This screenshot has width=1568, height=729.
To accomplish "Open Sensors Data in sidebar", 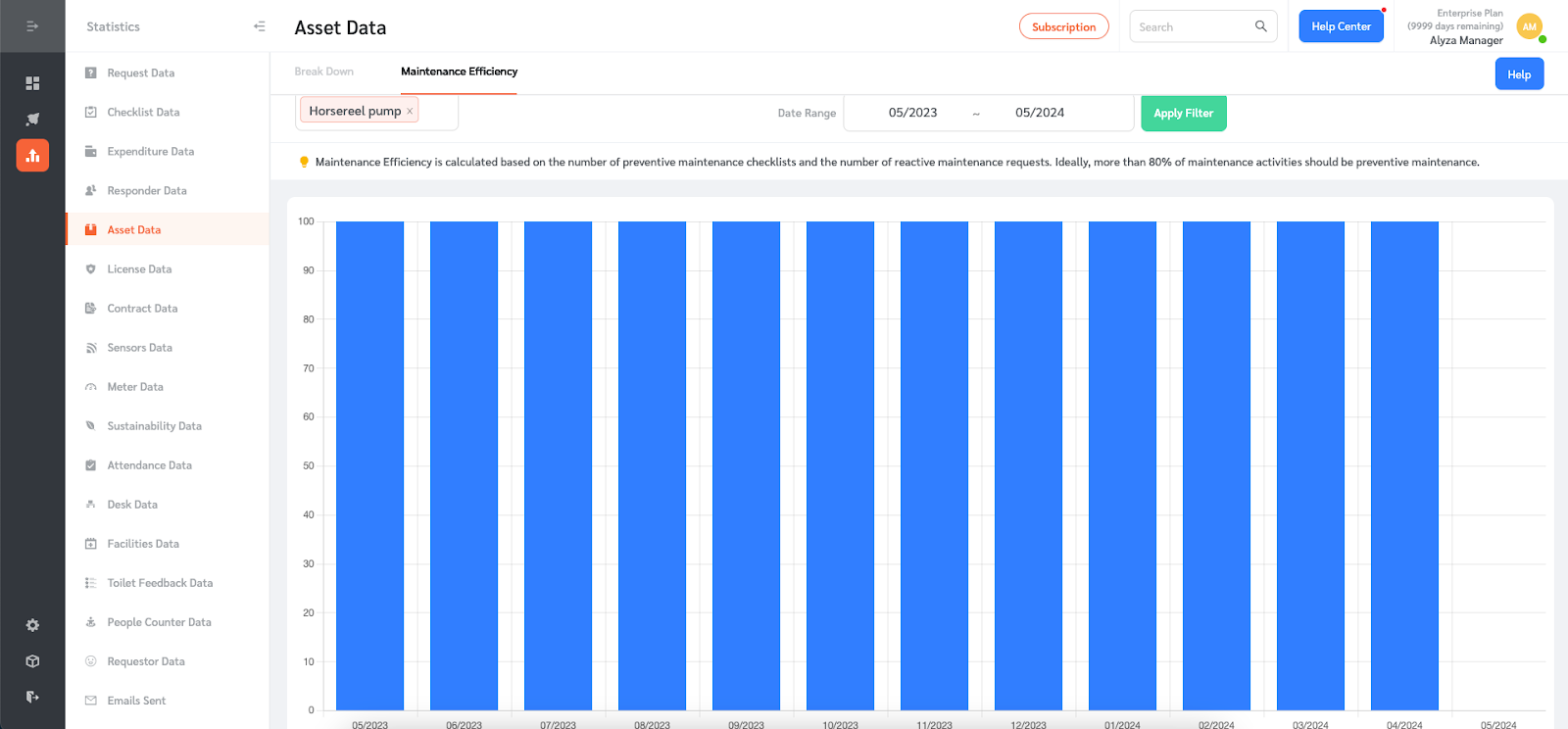I will click(x=139, y=348).
